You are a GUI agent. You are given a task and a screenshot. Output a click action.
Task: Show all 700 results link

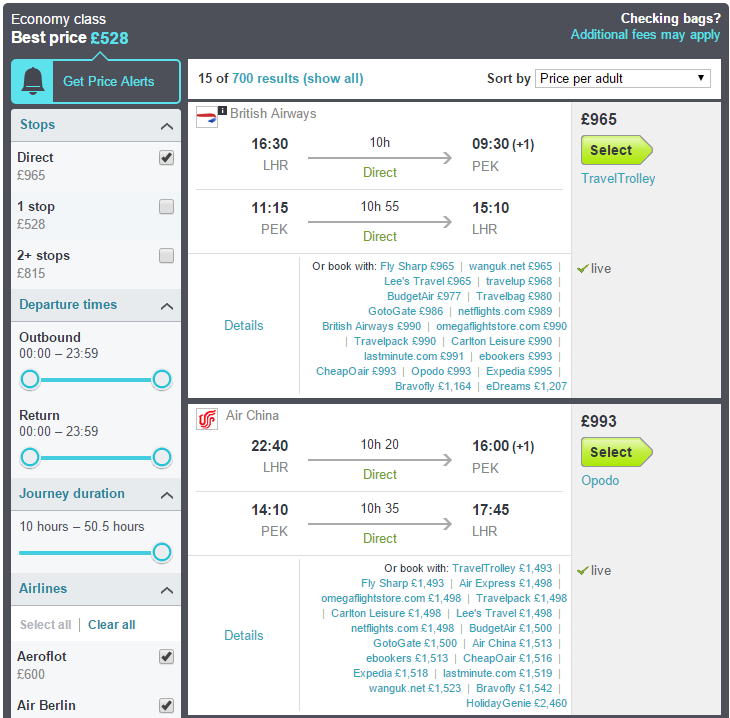297,78
